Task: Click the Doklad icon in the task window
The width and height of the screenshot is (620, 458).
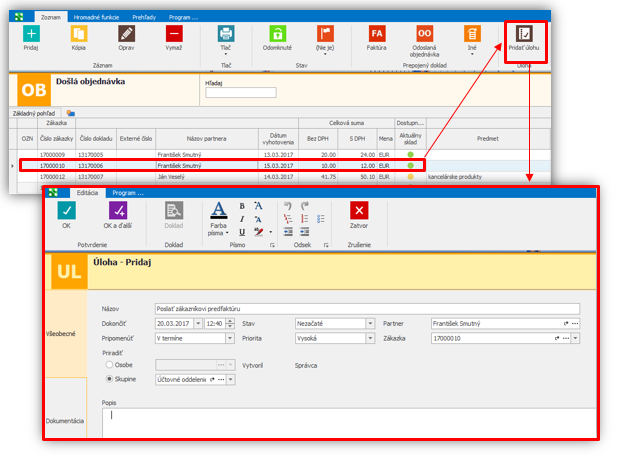Action: 174,210
